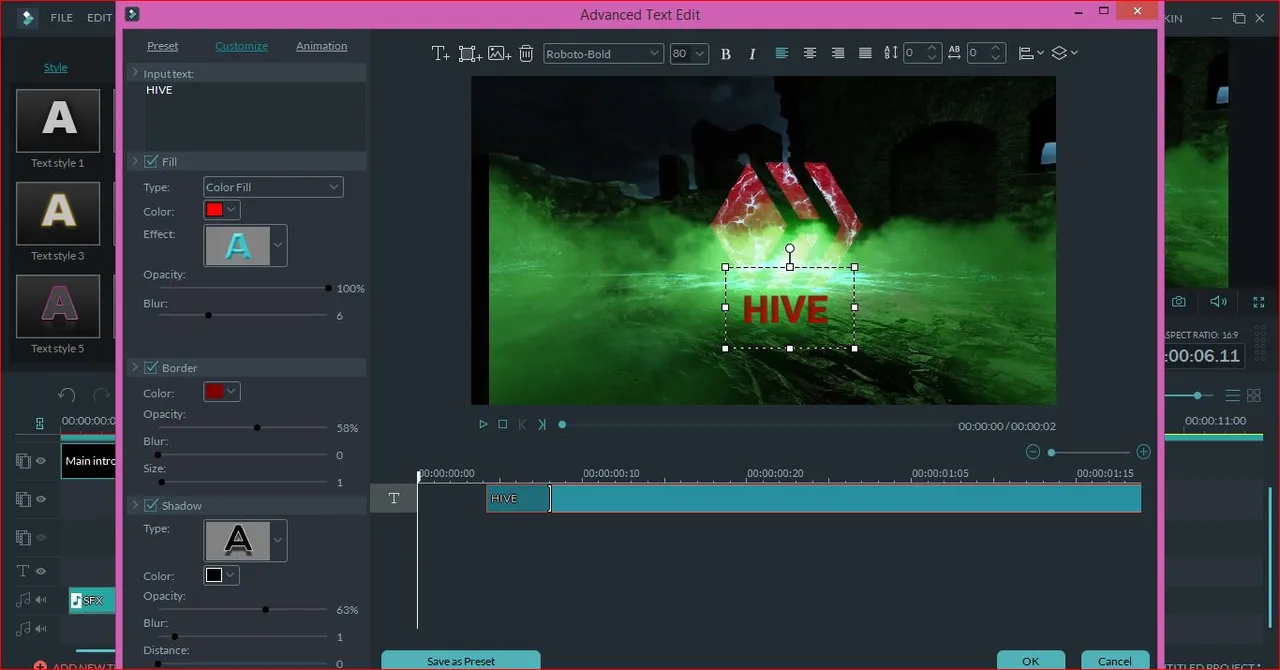The height and width of the screenshot is (670, 1280).
Task: Open the Color Fill type dropdown
Action: [273, 187]
